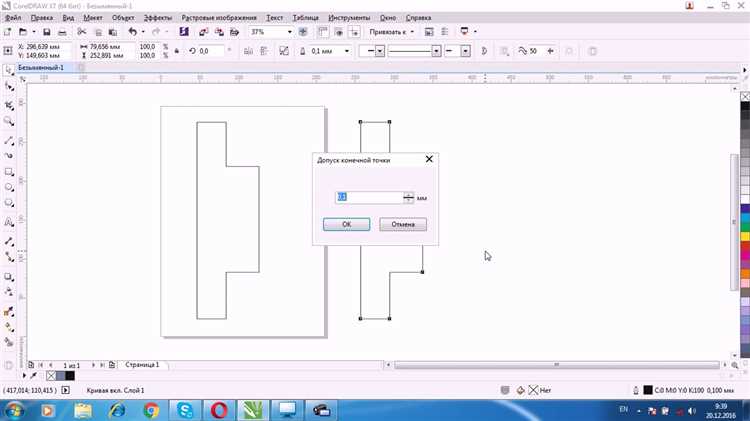The image size is (750, 421).
Task: Toggle the lock ratio padlock
Action: point(174,50)
